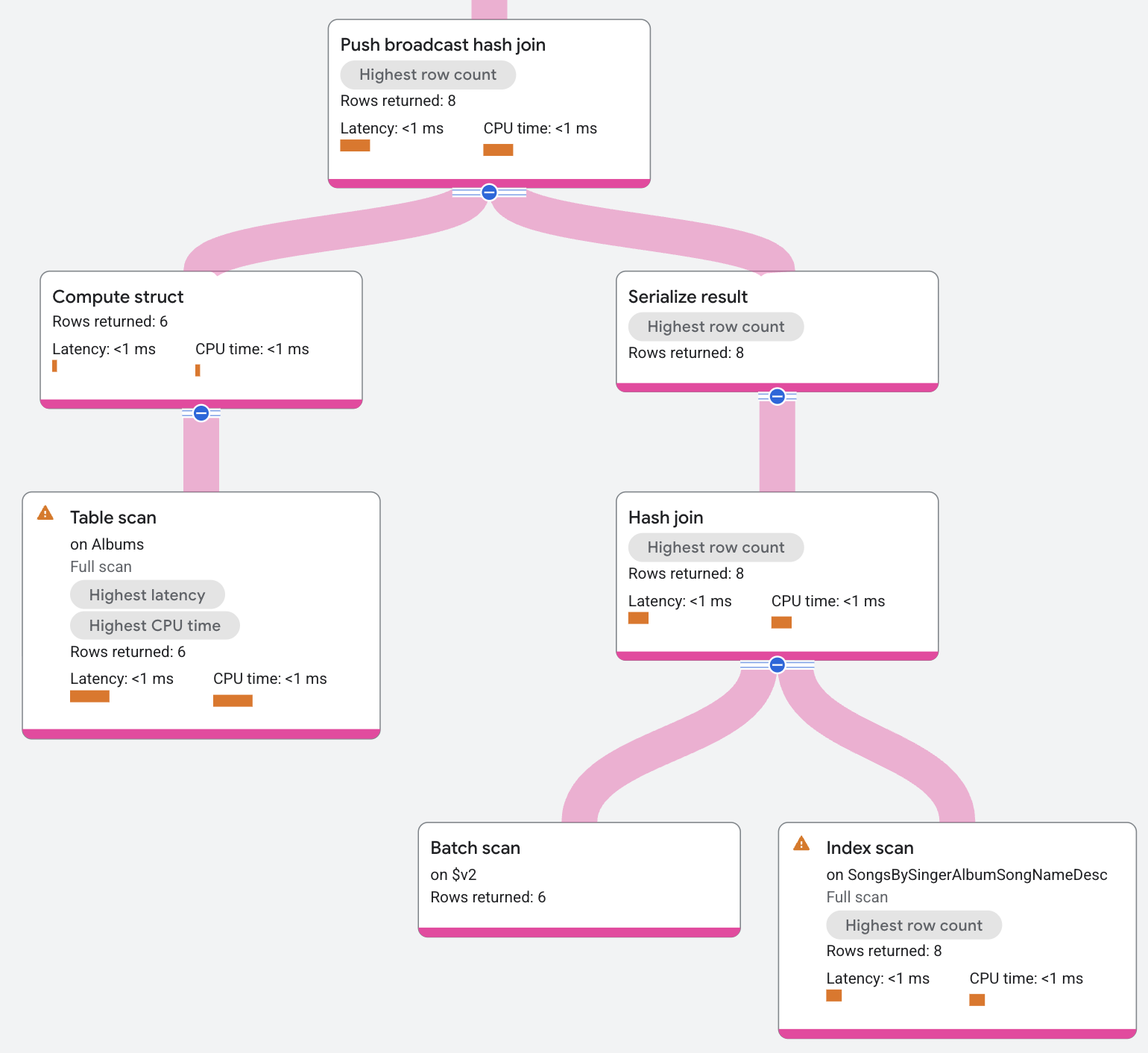Screen dimensions: 1148x1053
Task: Click Highest row count badge on Serialize result
Action: coord(716,327)
